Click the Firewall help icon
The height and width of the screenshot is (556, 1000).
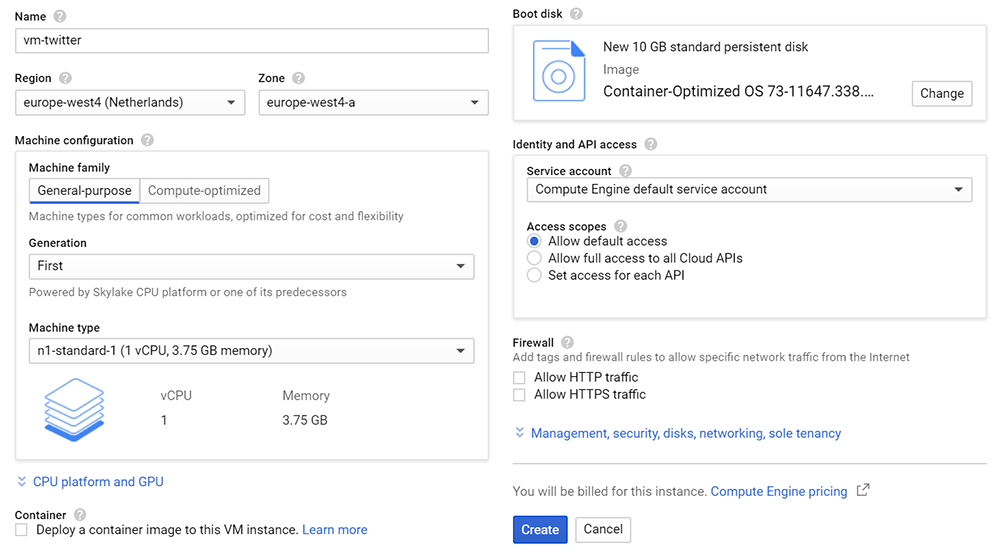coord(568,342)
